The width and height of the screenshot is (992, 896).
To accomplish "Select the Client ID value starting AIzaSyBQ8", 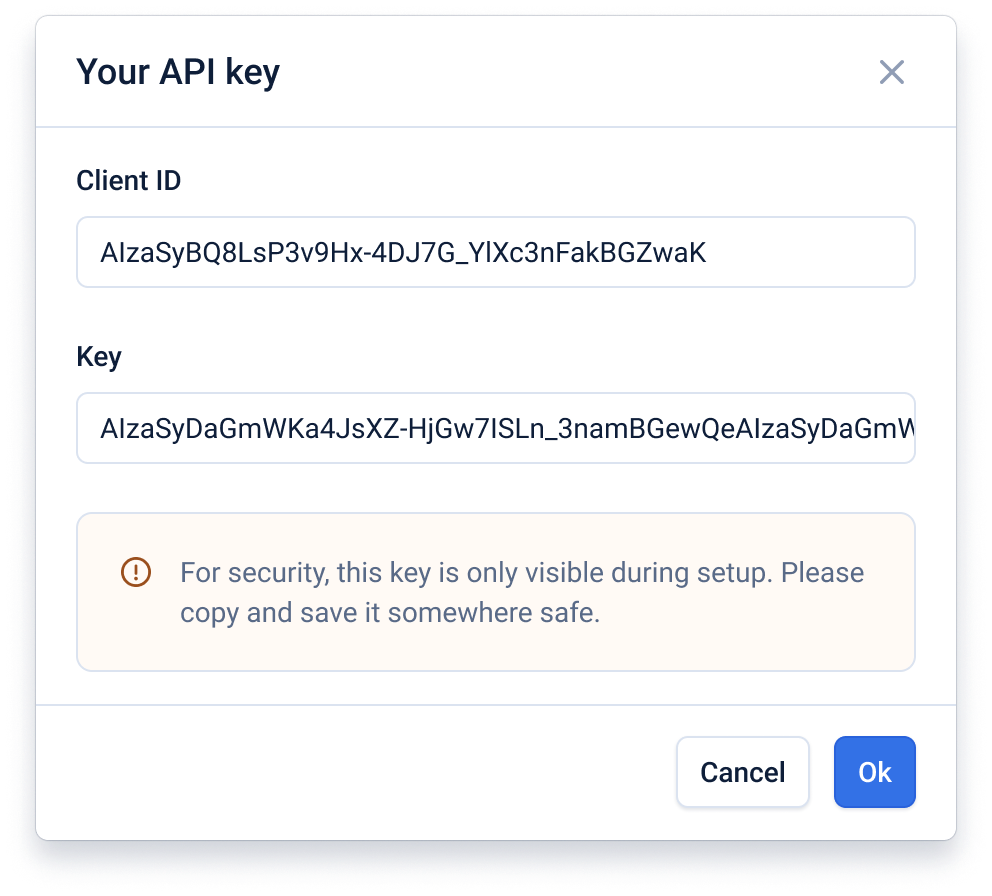I will click(403, 253).
